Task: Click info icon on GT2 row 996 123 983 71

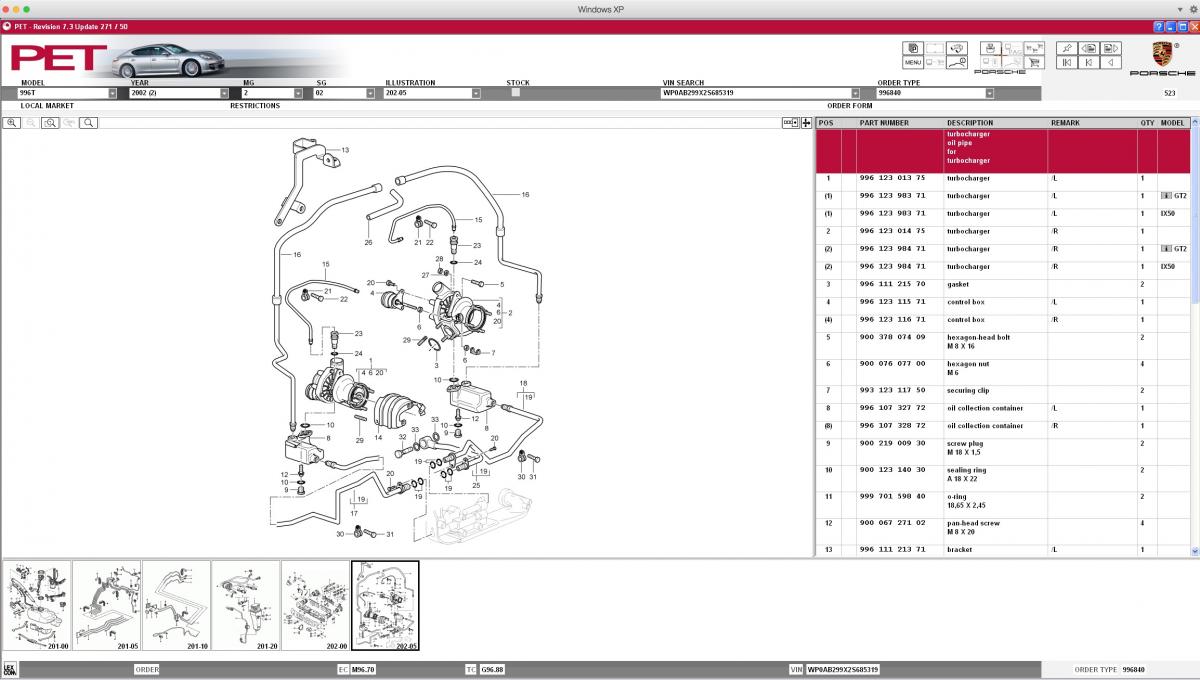Action: [x=1166, y=196]
